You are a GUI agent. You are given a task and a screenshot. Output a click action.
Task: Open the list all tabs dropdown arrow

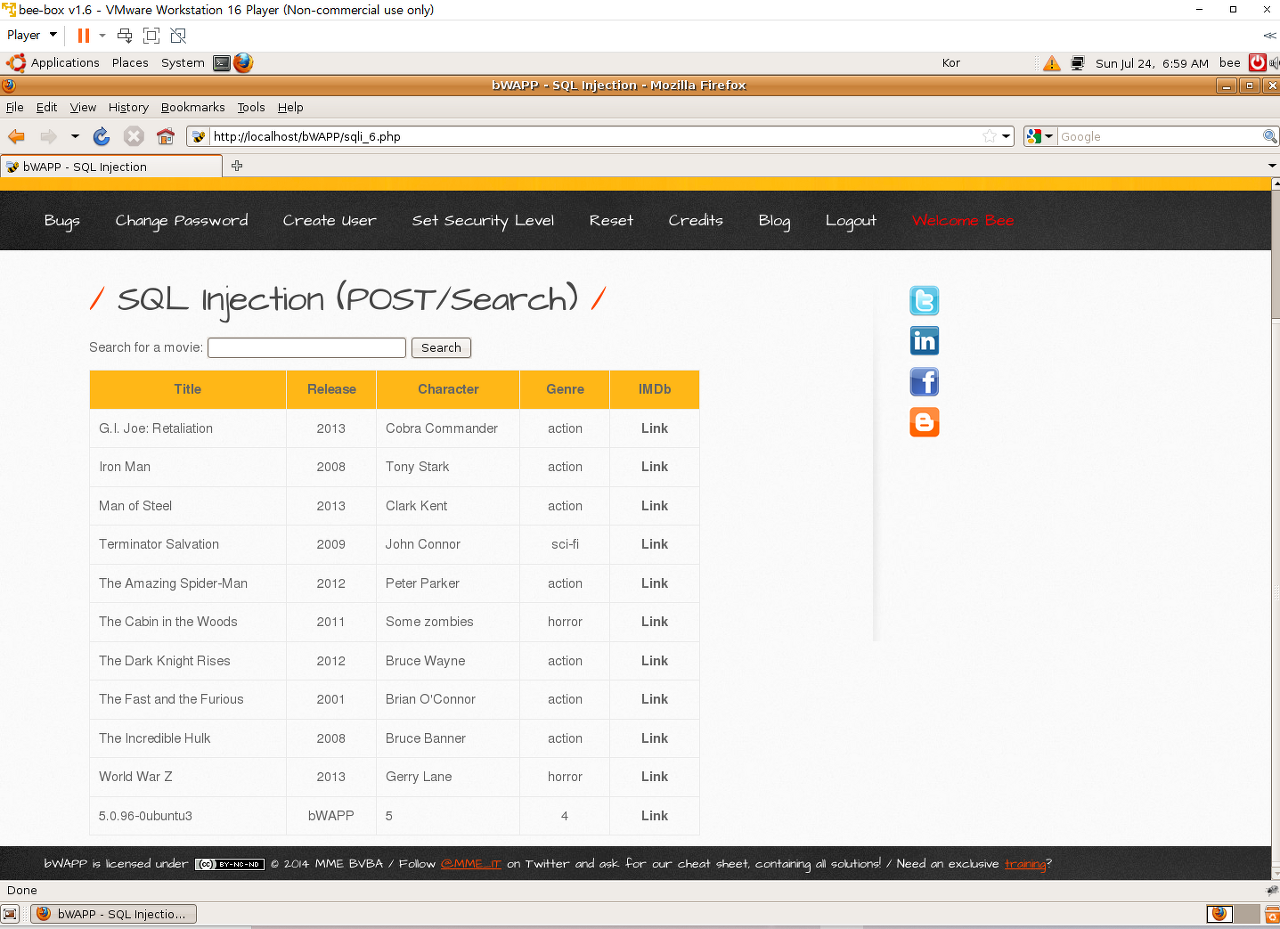(x=1272, y=166)
